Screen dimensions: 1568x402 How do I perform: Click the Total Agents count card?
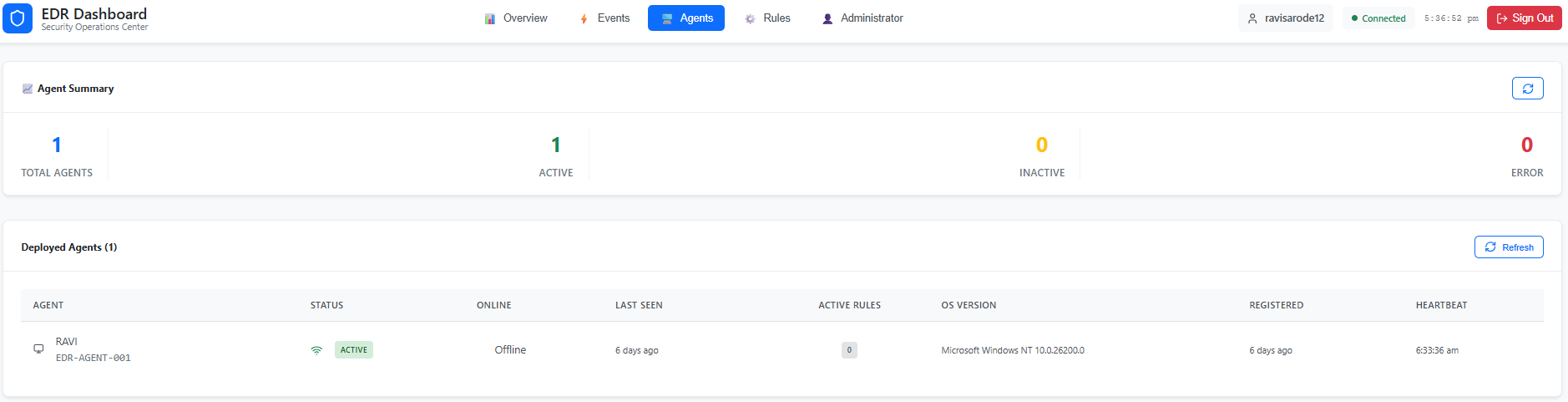57,155
